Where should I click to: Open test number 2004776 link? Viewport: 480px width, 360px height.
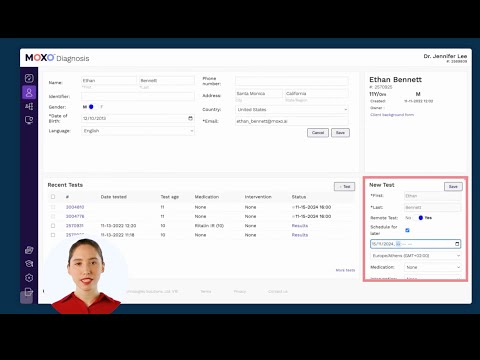[75, 216]
